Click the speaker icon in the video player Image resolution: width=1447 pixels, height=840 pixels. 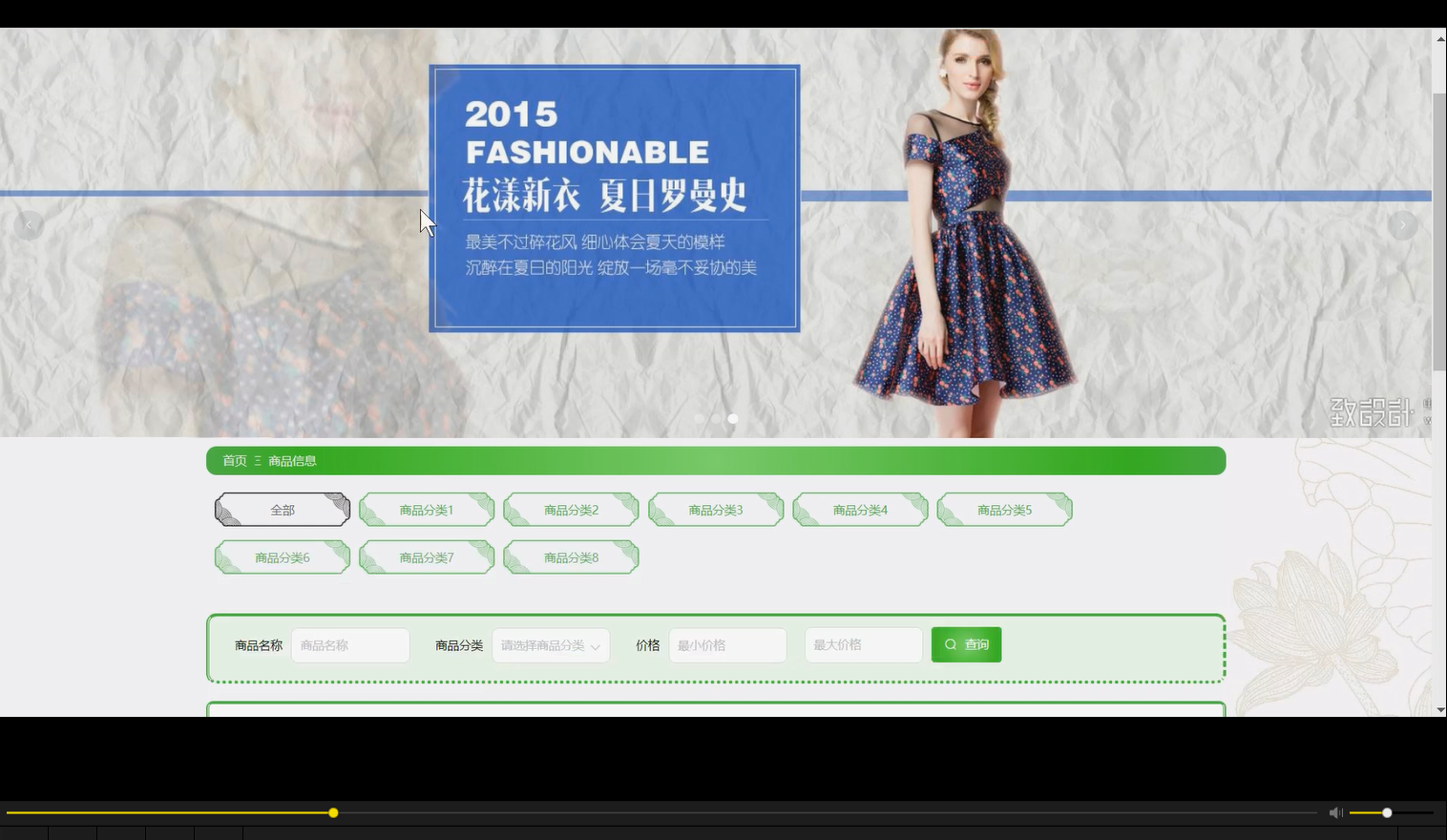[x=1335, y=812]
